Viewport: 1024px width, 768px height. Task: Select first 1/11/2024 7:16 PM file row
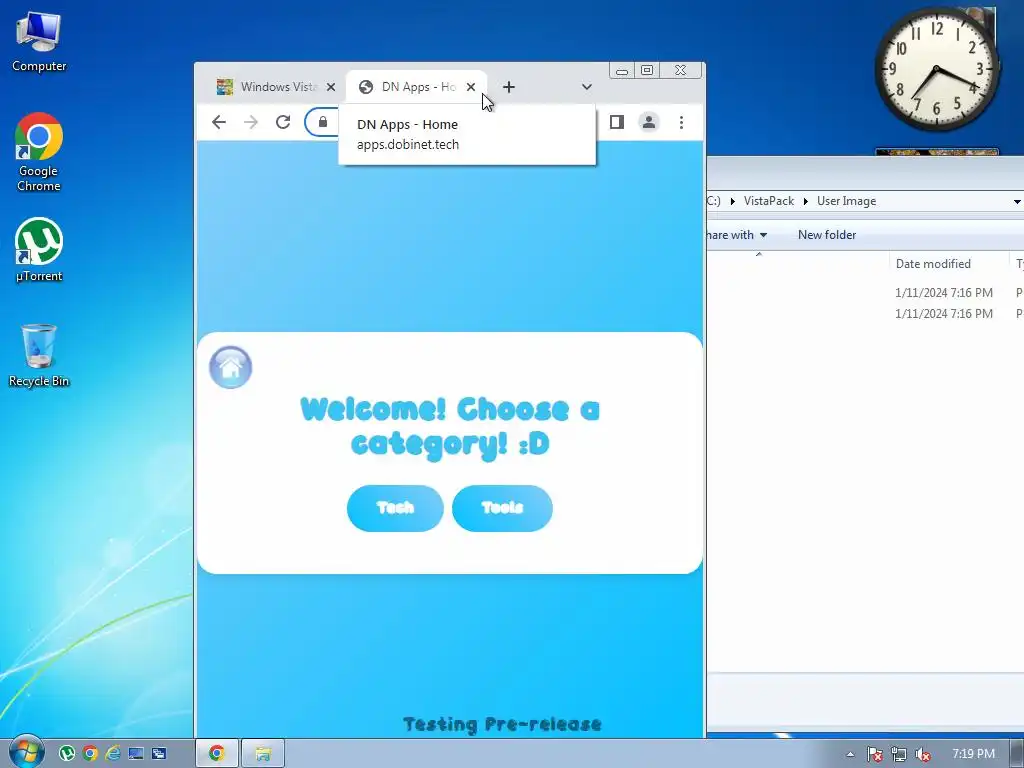coord(866,293)
